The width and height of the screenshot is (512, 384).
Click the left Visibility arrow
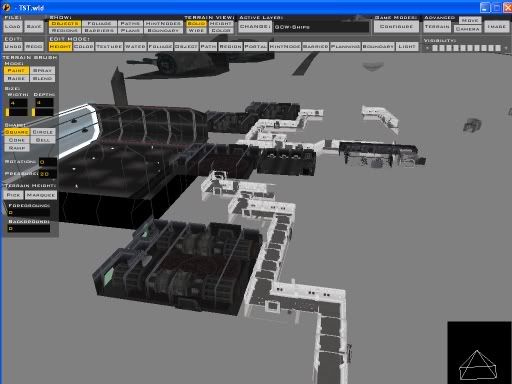coord(428,48)
